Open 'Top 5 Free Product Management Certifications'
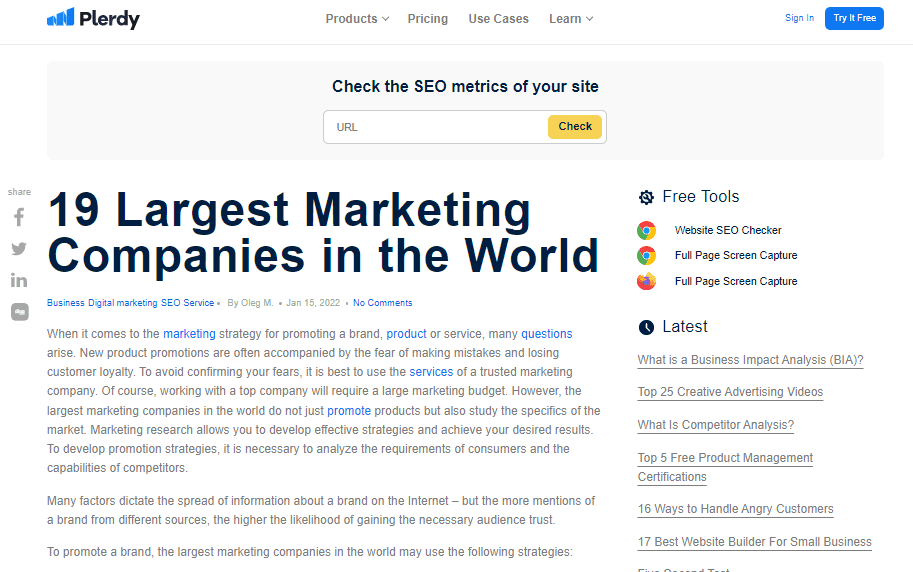This screenshot has height=572, width=913. 725,467
